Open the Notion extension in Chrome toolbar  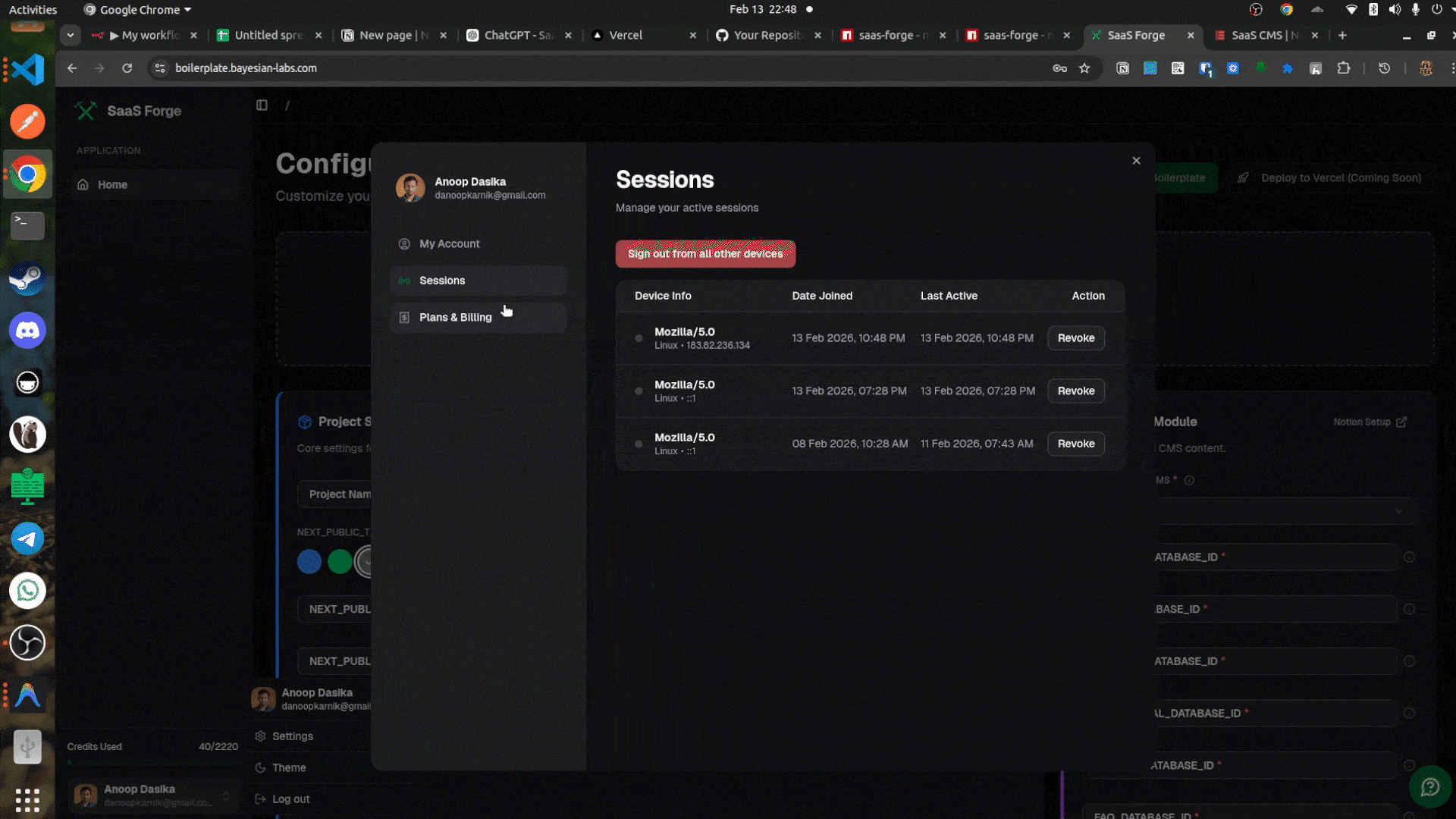pyautogui.click(x=1123, y=67)
